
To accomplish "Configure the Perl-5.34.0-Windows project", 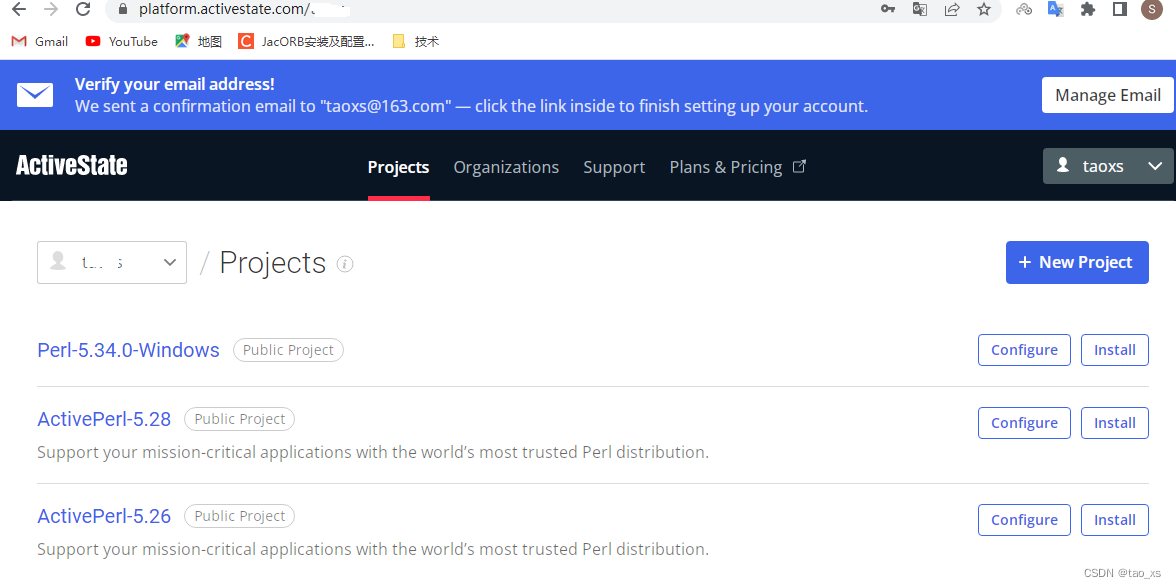I will point(1024,350).
